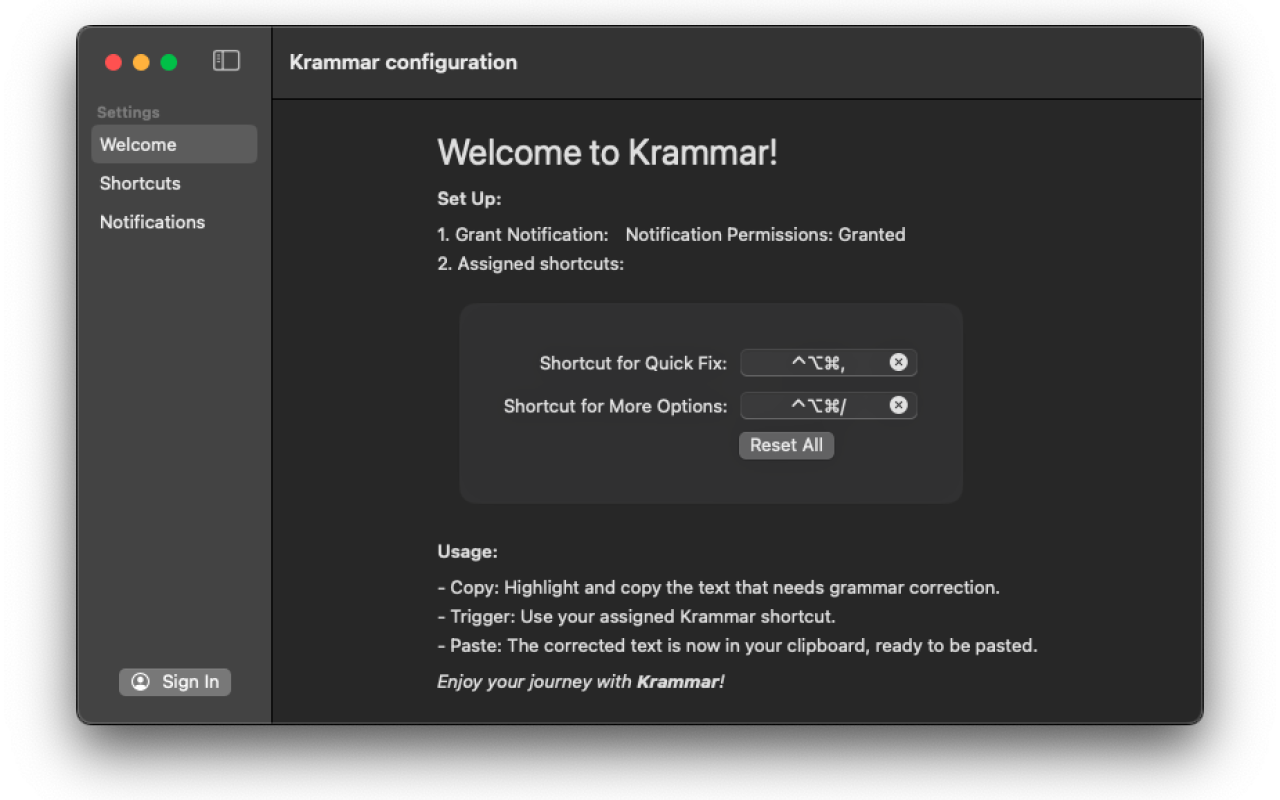Click the Sign In button
The height and width of the screenshot is (800, 1280).
point(175,682)
